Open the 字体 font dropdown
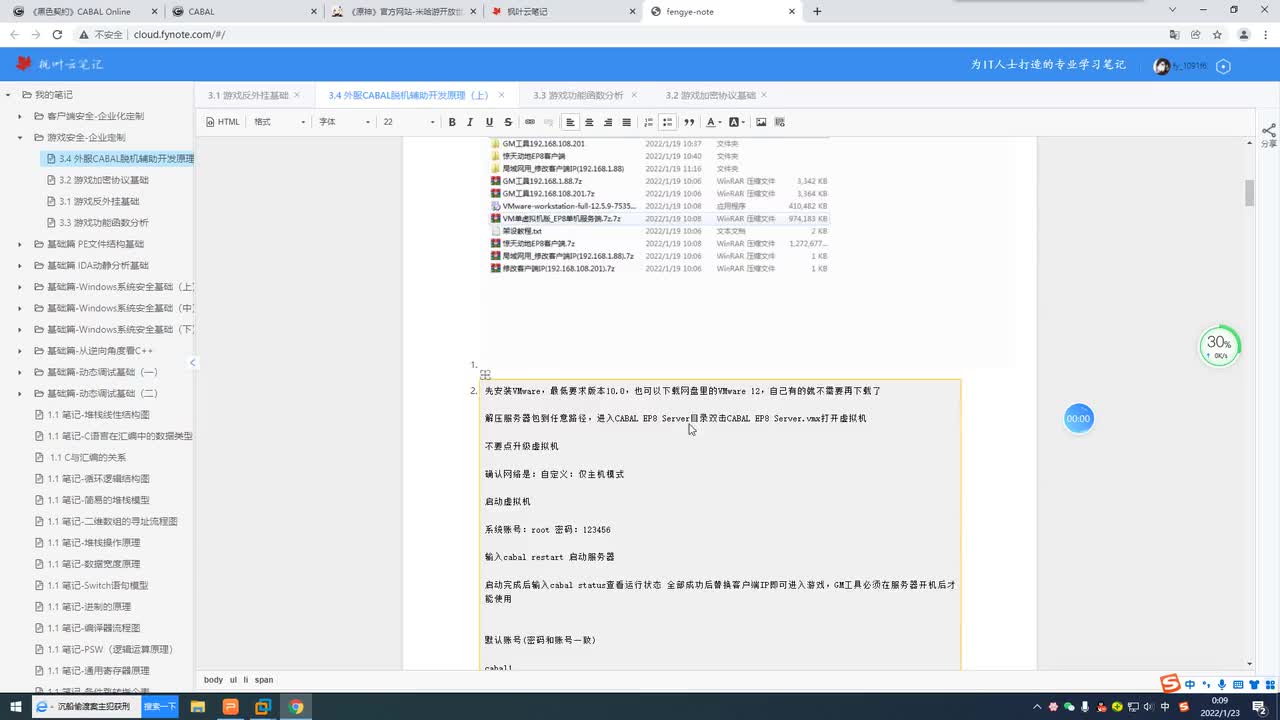The height and width of the screenshot is (720, 1280). click(x=345, y=122)
